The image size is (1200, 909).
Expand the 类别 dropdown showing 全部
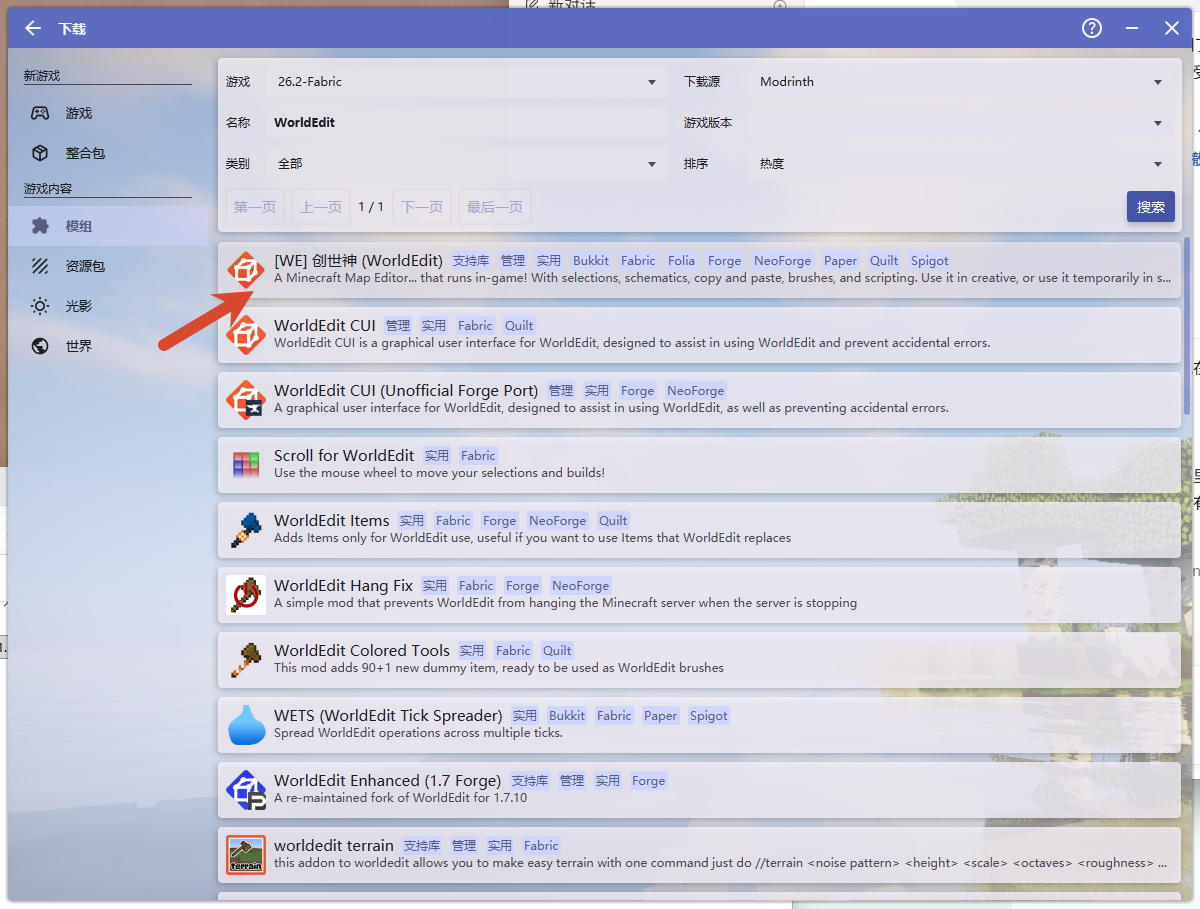467,164
